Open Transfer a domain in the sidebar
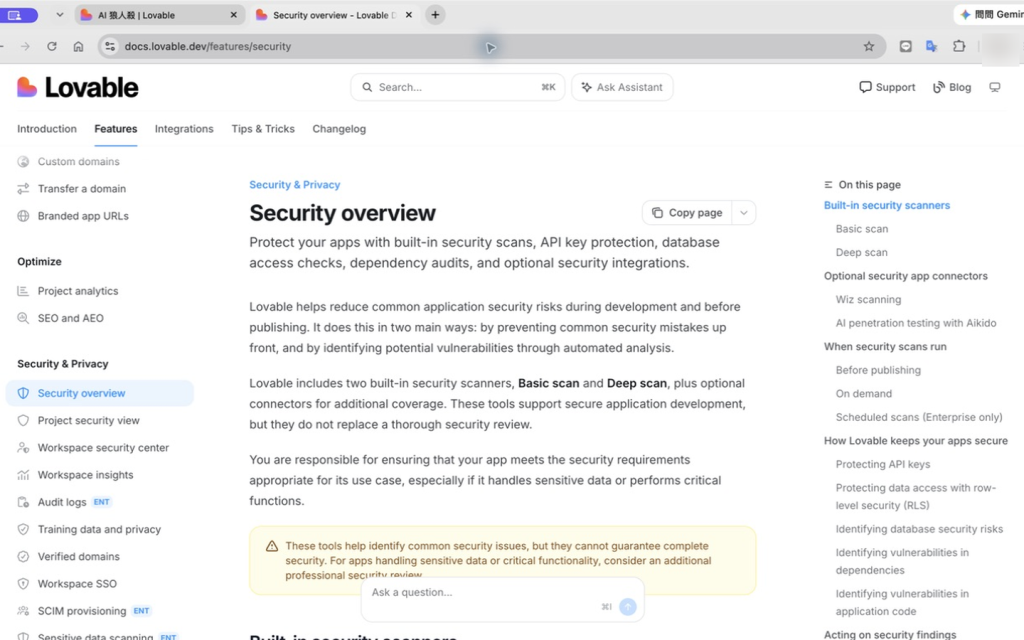 (x=82, y=189)
